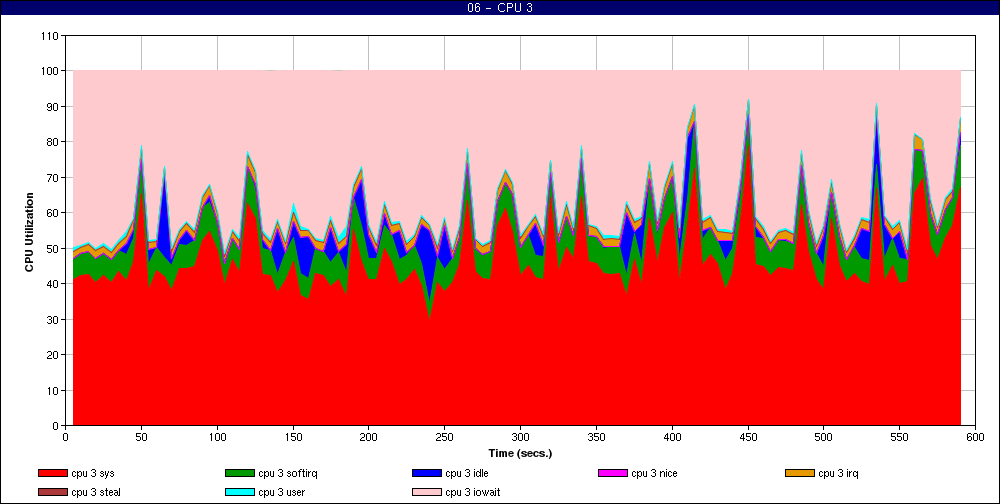Click the 60 value on the y-axis
This screenshot has width=1000, height=504.
tap(54, 212)
